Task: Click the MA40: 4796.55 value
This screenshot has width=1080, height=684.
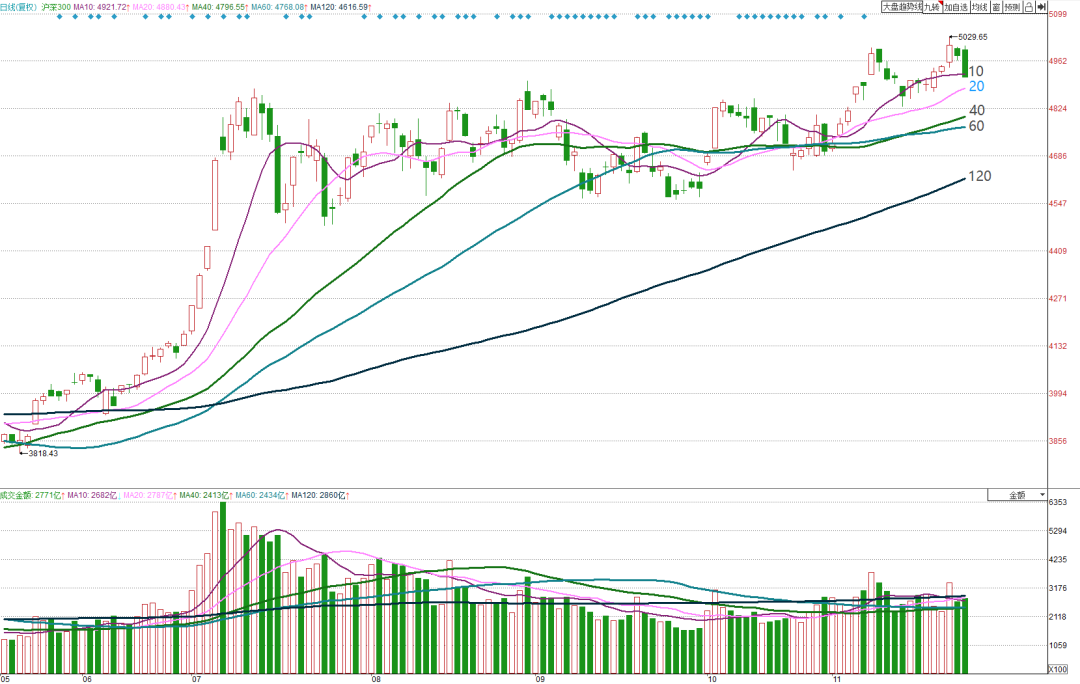Action: (x=218, y=7)
